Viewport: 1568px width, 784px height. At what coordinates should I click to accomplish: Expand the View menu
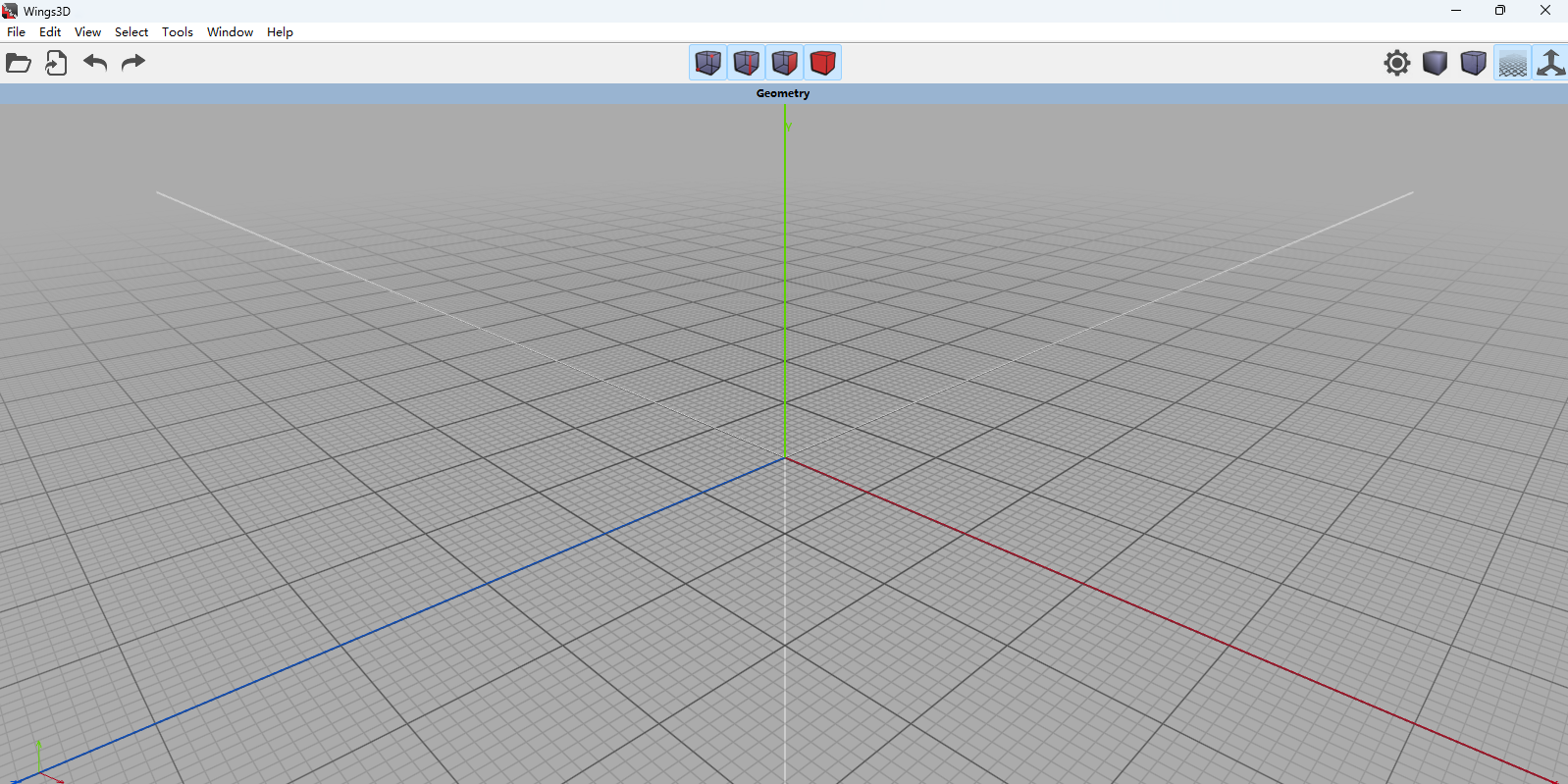click(87, 32)
